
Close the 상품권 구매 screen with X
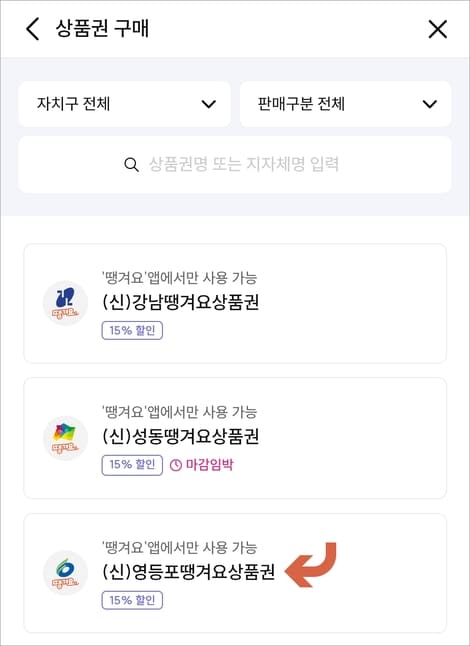[437, 30]
